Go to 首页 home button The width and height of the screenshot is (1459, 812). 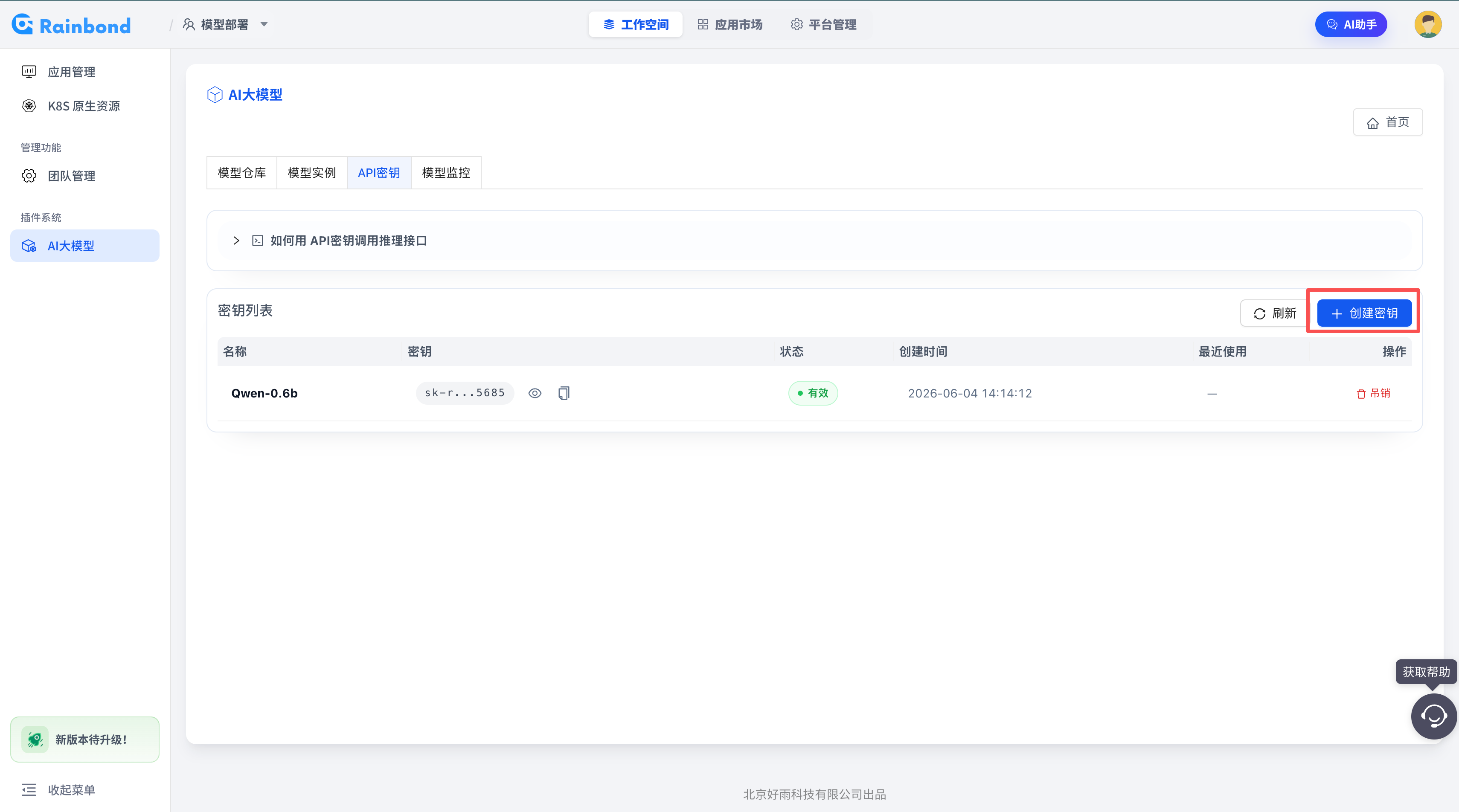point(1388,122)
